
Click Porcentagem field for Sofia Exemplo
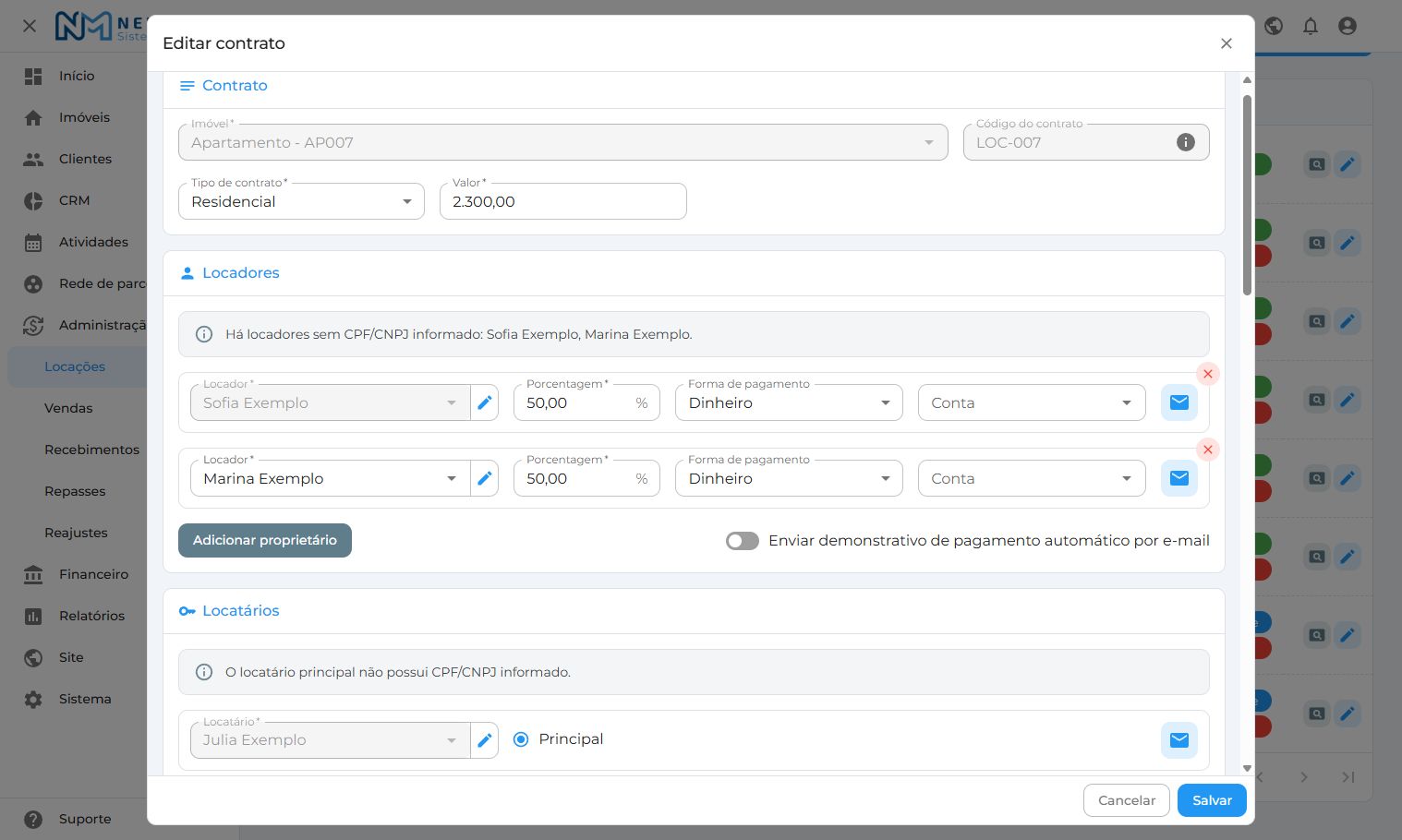pyautogui.click(x=586, y=402)
